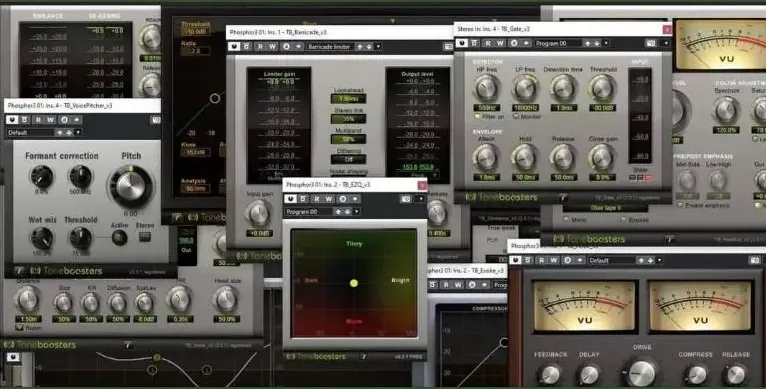
Task: Click the power bypass icon in TB_Barricade toolbar
Action: coord(234,46)
